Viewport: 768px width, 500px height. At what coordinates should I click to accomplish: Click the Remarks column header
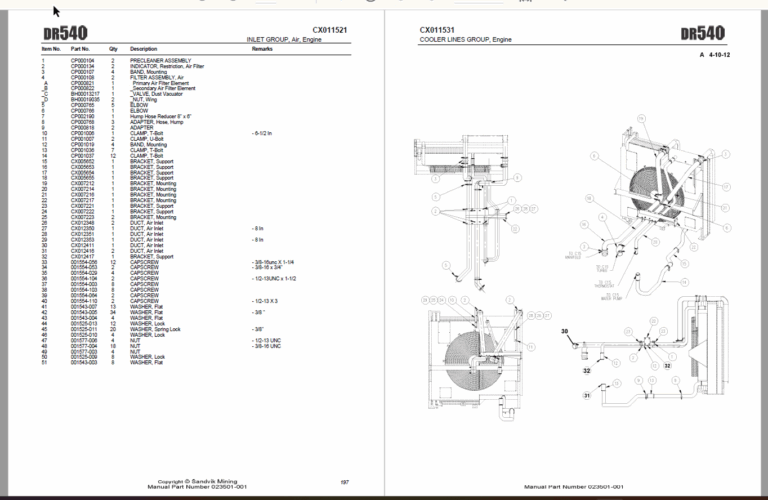[x=262, y=49]
